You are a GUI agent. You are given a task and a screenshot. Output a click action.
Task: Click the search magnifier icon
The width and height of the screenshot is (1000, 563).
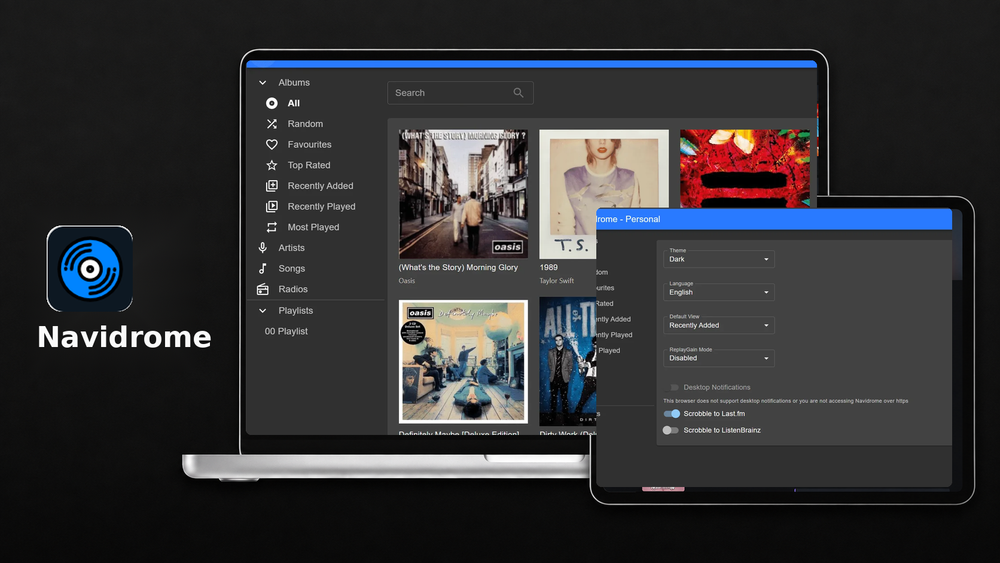coord(518,93)
